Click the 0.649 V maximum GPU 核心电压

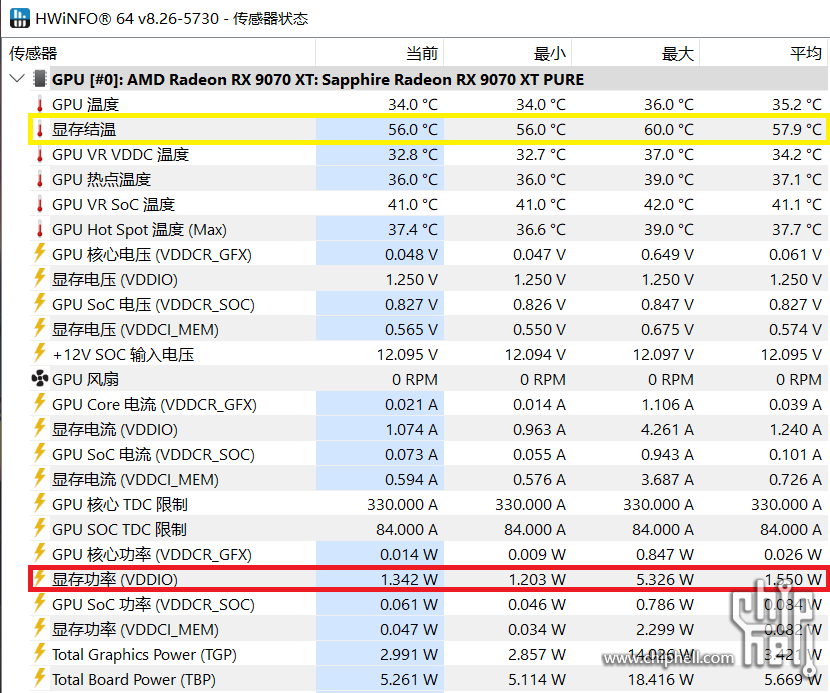point(667,255)
